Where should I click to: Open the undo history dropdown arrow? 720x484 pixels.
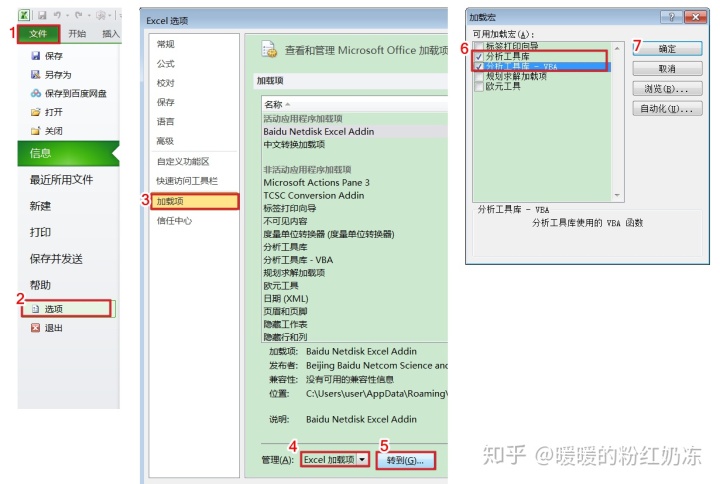tap(68, 16)
